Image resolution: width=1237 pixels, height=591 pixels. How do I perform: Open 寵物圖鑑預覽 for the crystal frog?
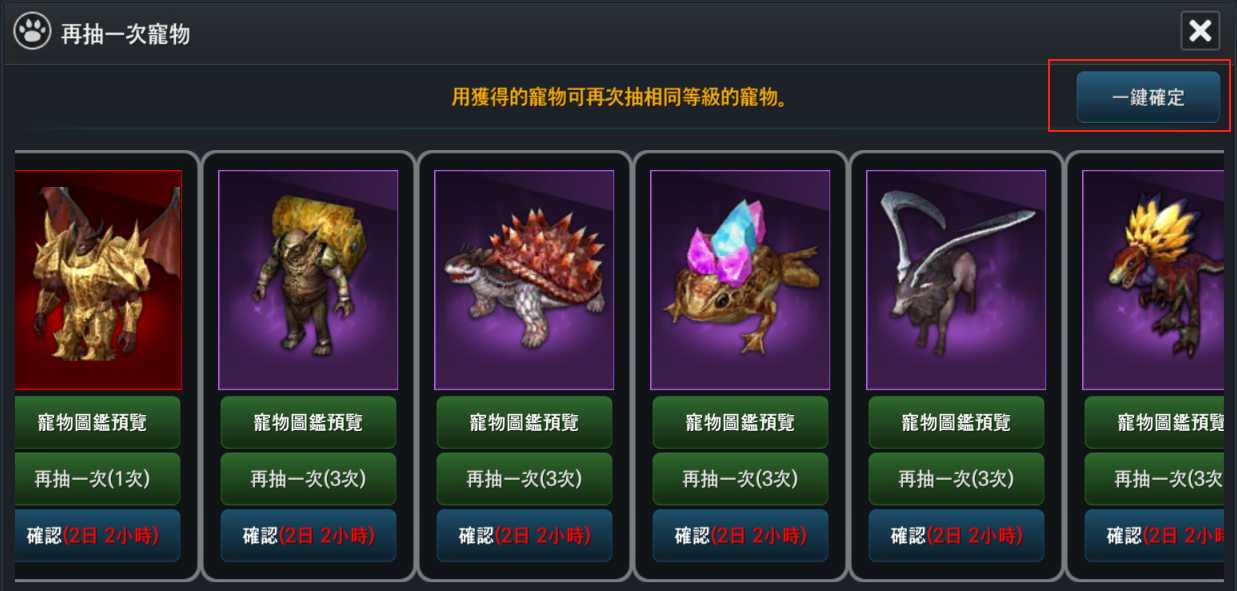(740, 422)
